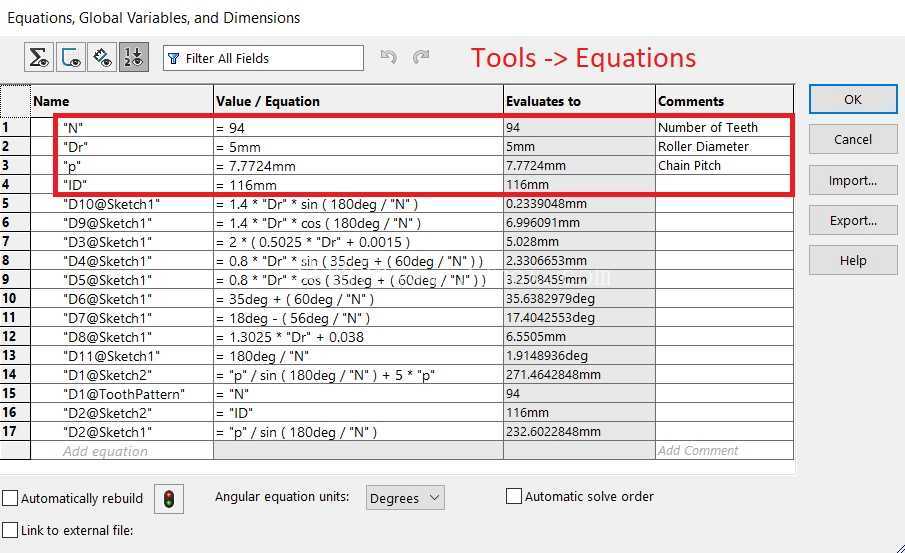Click the Redo arrow icon

tap(421, 57)
